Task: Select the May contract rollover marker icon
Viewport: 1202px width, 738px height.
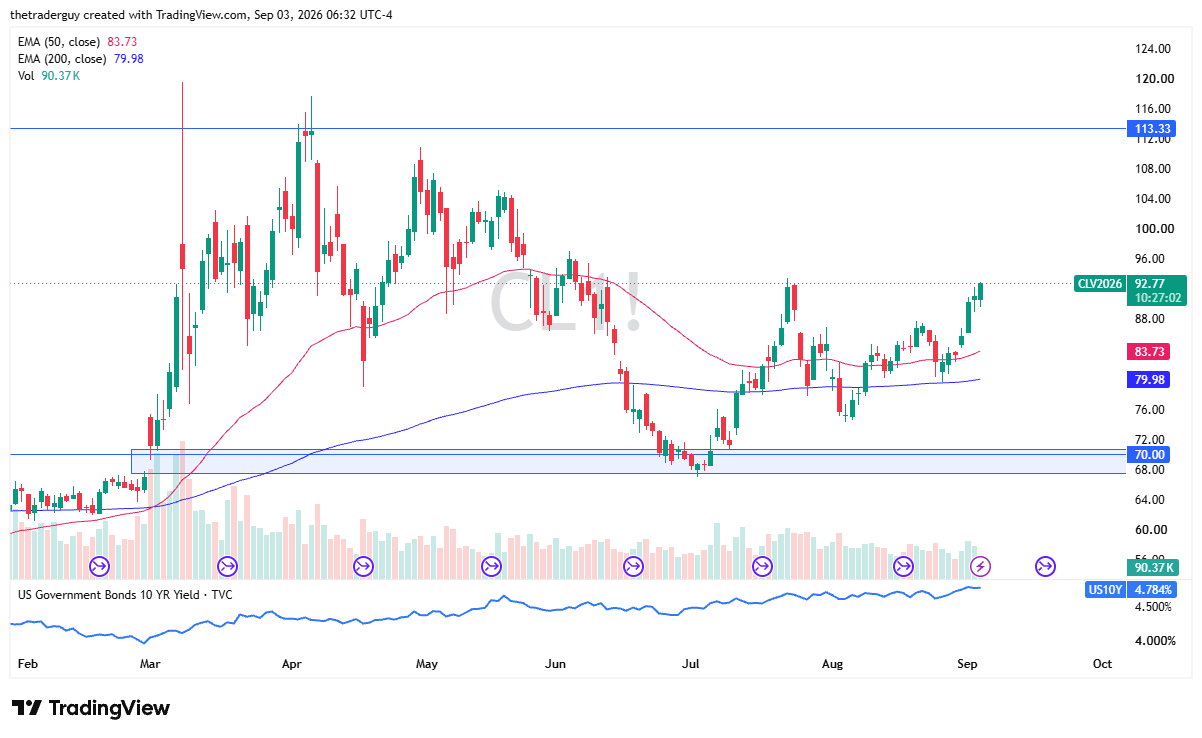Action: [x=491, y=567]
